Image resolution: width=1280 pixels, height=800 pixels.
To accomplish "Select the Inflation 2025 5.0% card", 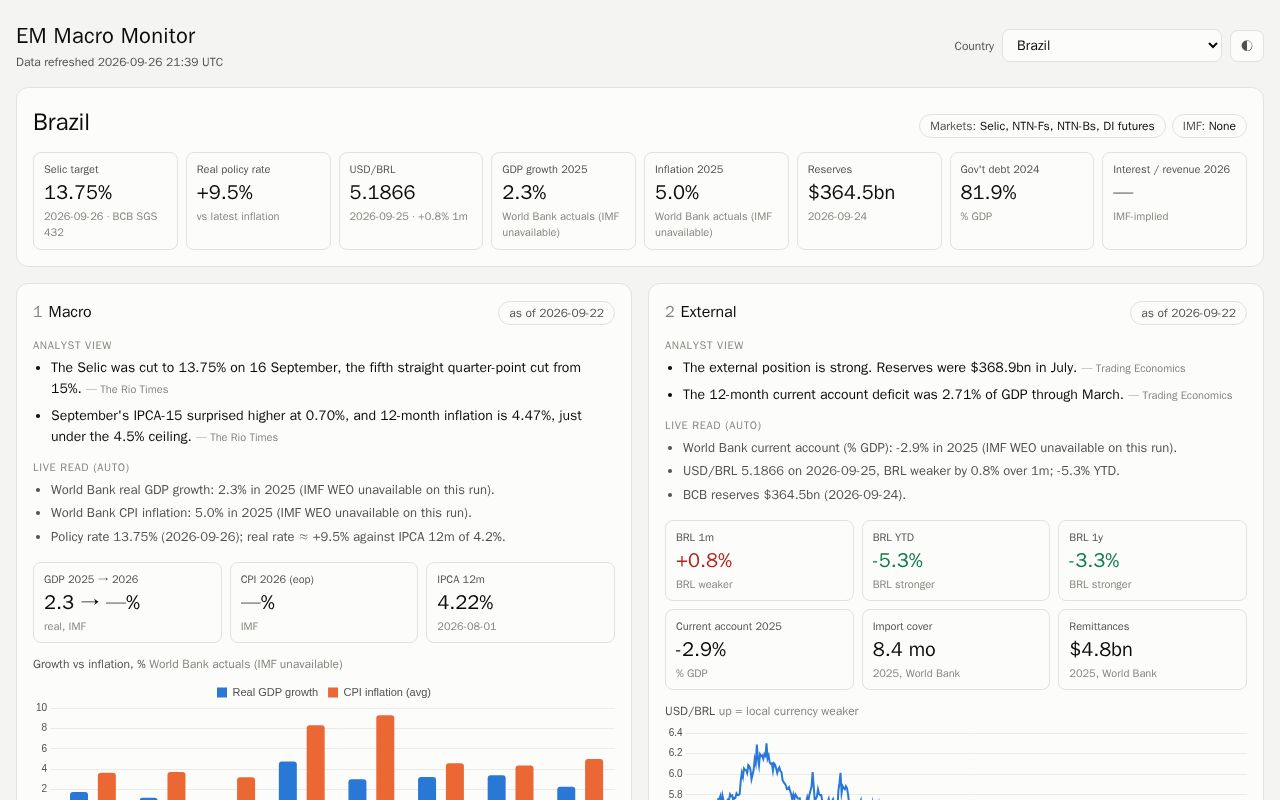I will tap(716, 201).
